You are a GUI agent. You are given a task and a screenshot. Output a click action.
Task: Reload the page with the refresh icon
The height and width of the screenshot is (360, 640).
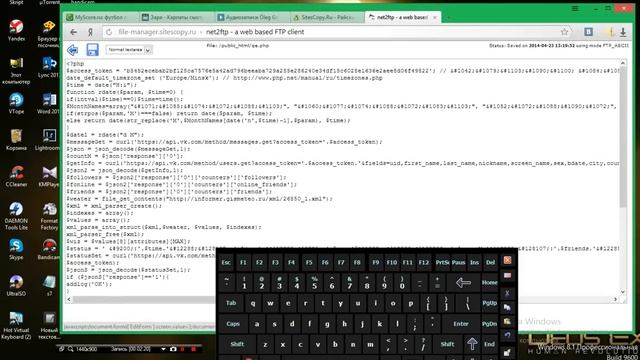click(109, 32)
